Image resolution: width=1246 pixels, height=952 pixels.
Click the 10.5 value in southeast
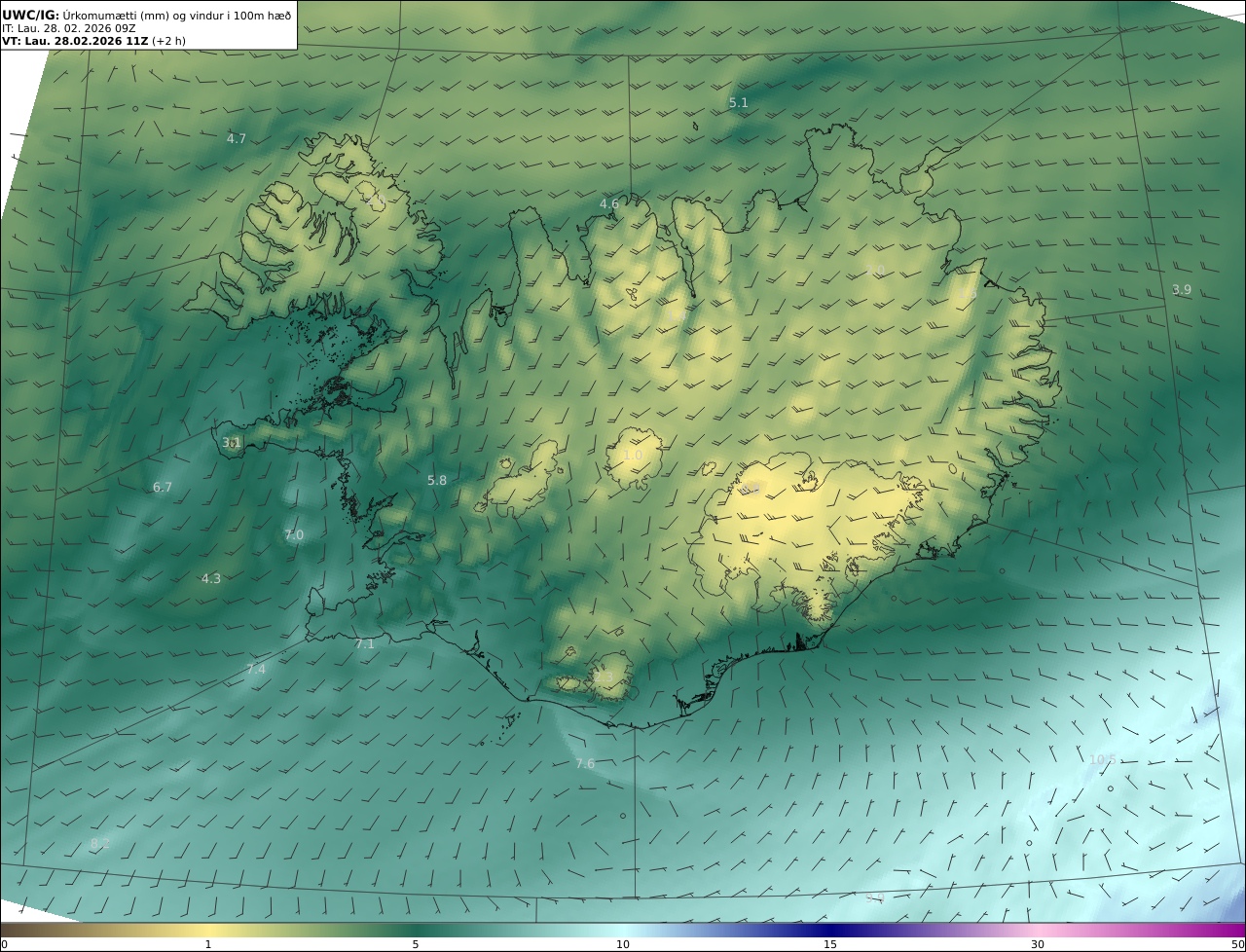tap(1102, 759)
